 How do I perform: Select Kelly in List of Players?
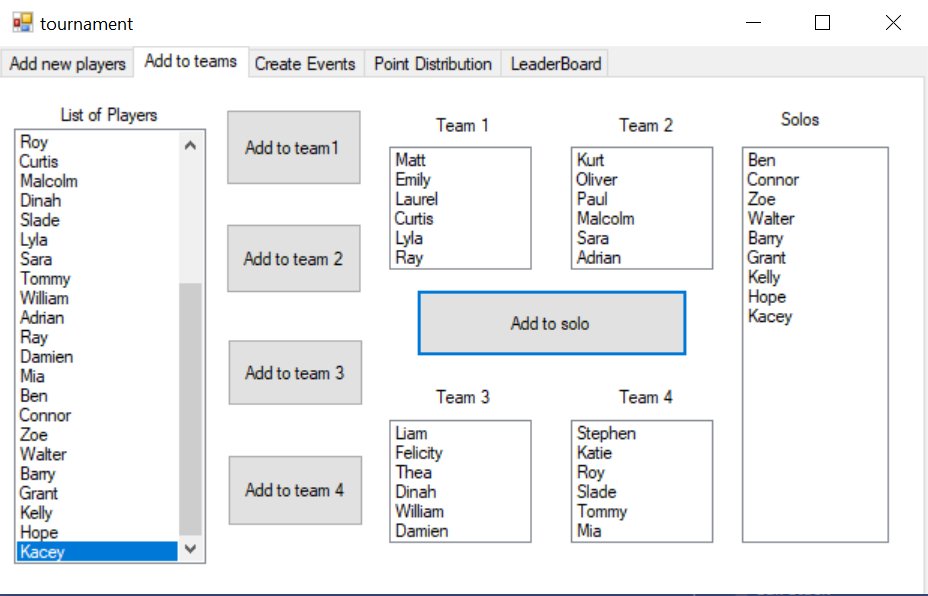coord(97,513)
